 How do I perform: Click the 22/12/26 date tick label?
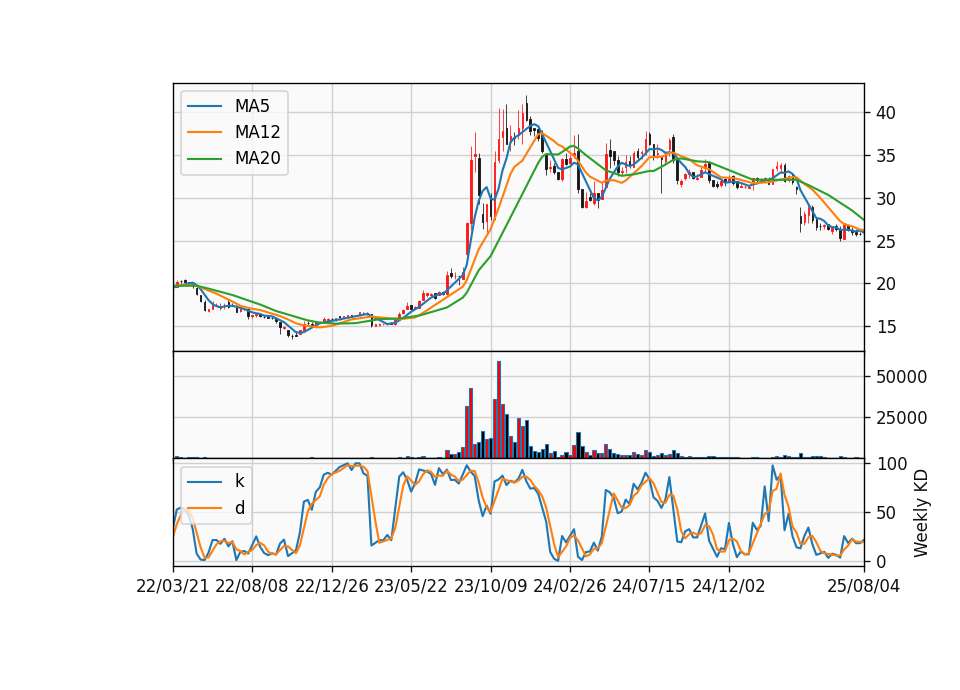click(332, 587)
